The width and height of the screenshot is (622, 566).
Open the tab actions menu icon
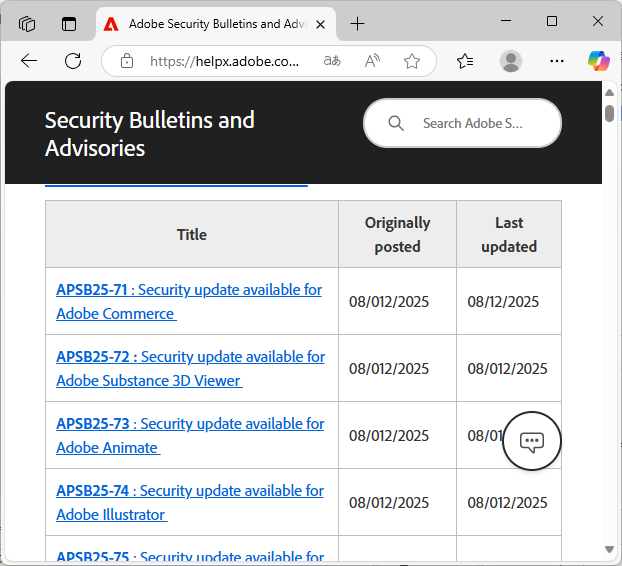pos(69,23)
